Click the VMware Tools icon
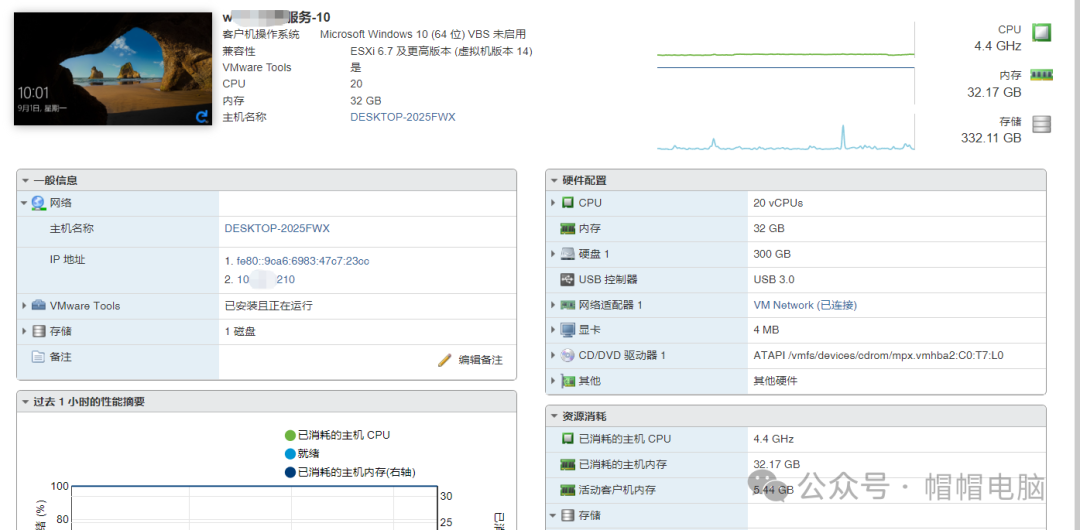This screenshot has height=530, width=1080. pyautogui.click(x=39, y=305)
